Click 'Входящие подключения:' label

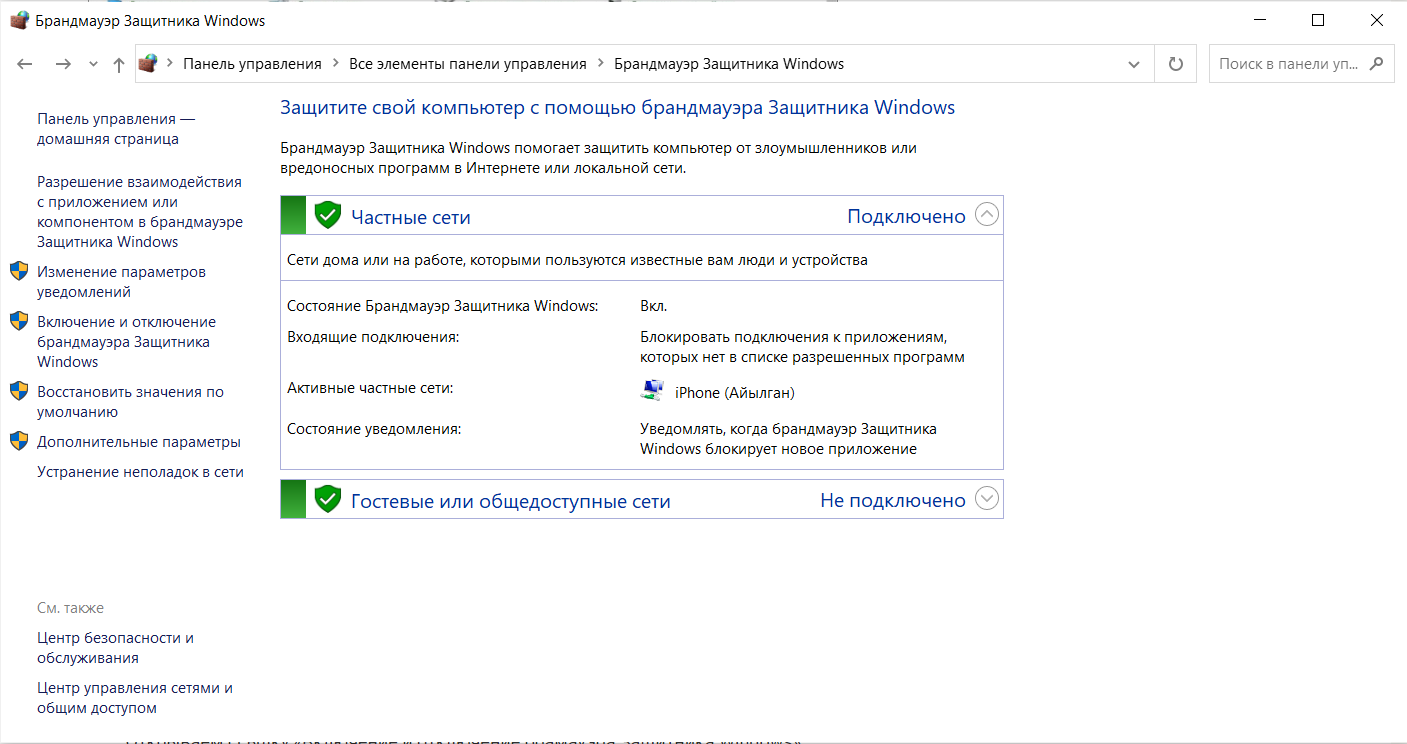373,337
